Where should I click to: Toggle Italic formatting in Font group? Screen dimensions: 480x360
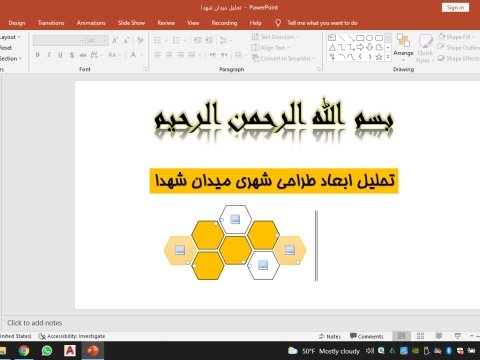(49, 55)
